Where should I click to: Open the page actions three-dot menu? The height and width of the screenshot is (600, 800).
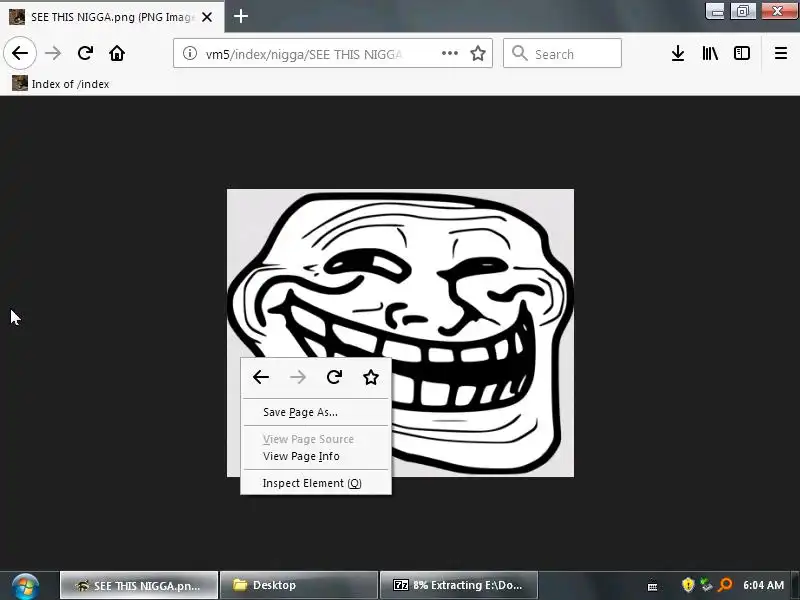point(449,53)
